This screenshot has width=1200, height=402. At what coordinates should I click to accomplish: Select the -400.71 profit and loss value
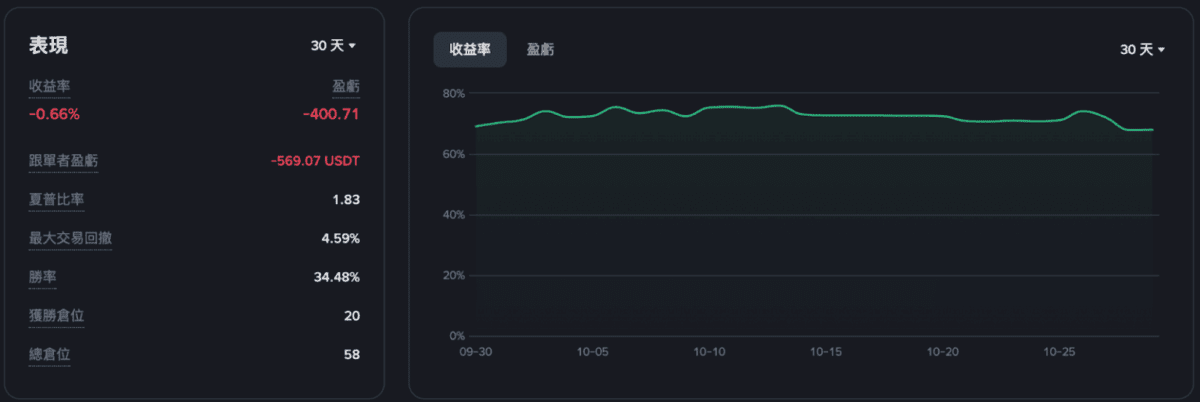click(331, 114)
